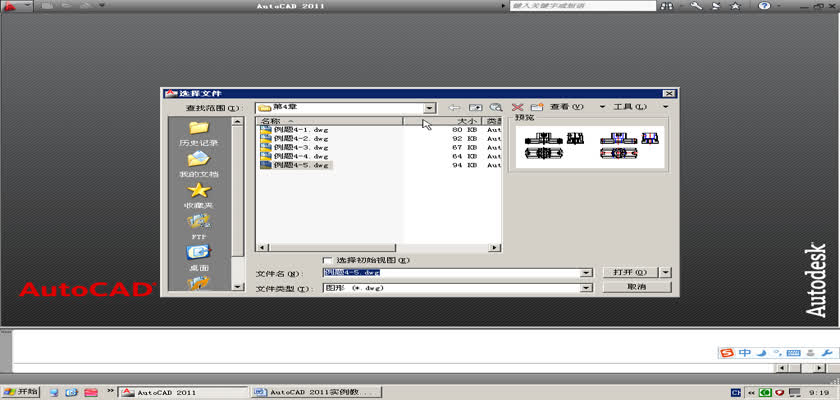Open the Desktop shortcut in sidebar
Image resolution: width=840 pixels, height=400 pixels.
[199, 257]
